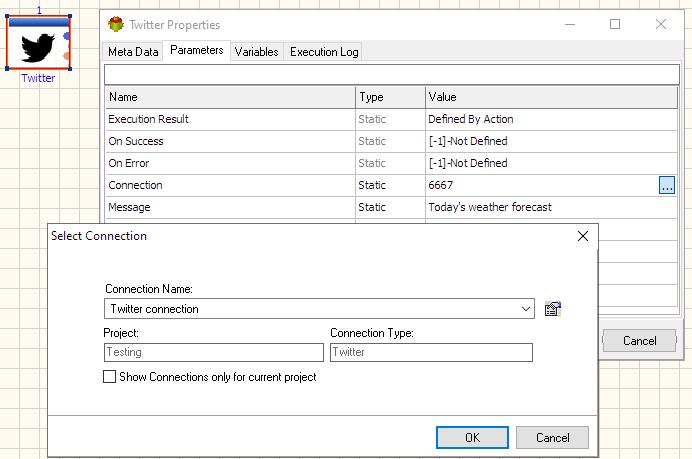
Task: Expand the Connection Name dropdown
Action: (525, 309)
